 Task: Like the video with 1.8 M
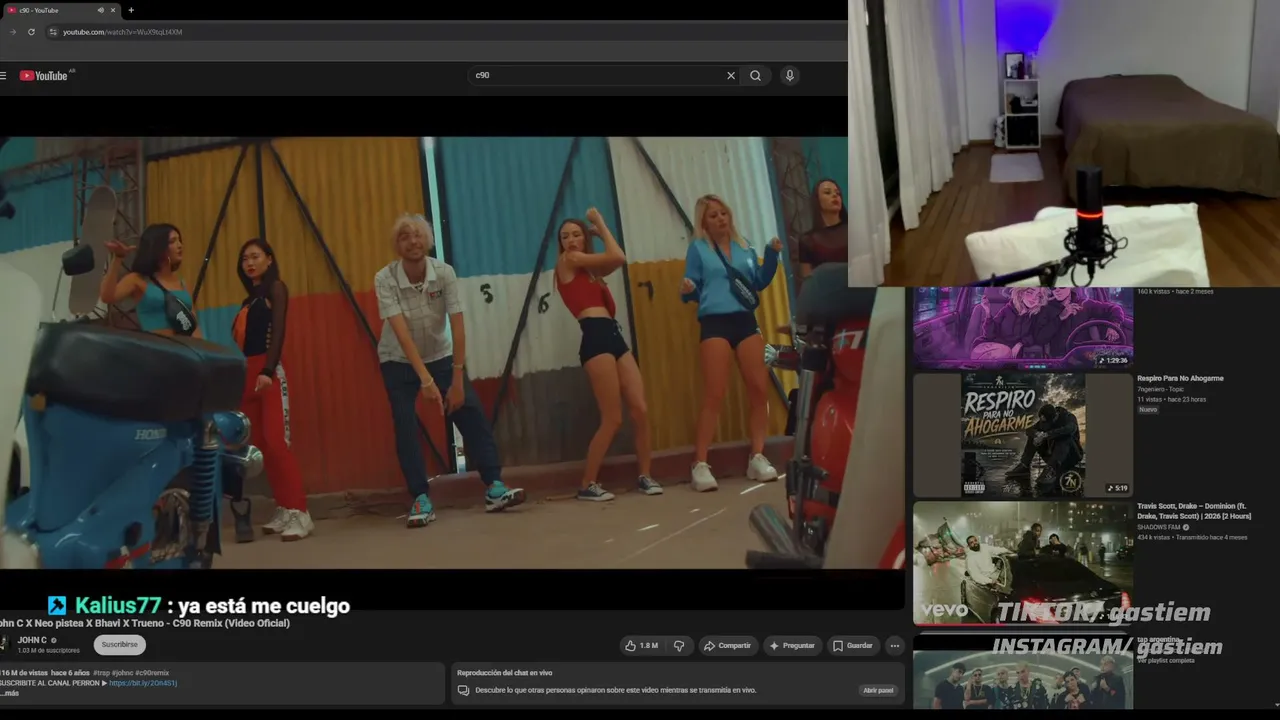click(641, 646)
